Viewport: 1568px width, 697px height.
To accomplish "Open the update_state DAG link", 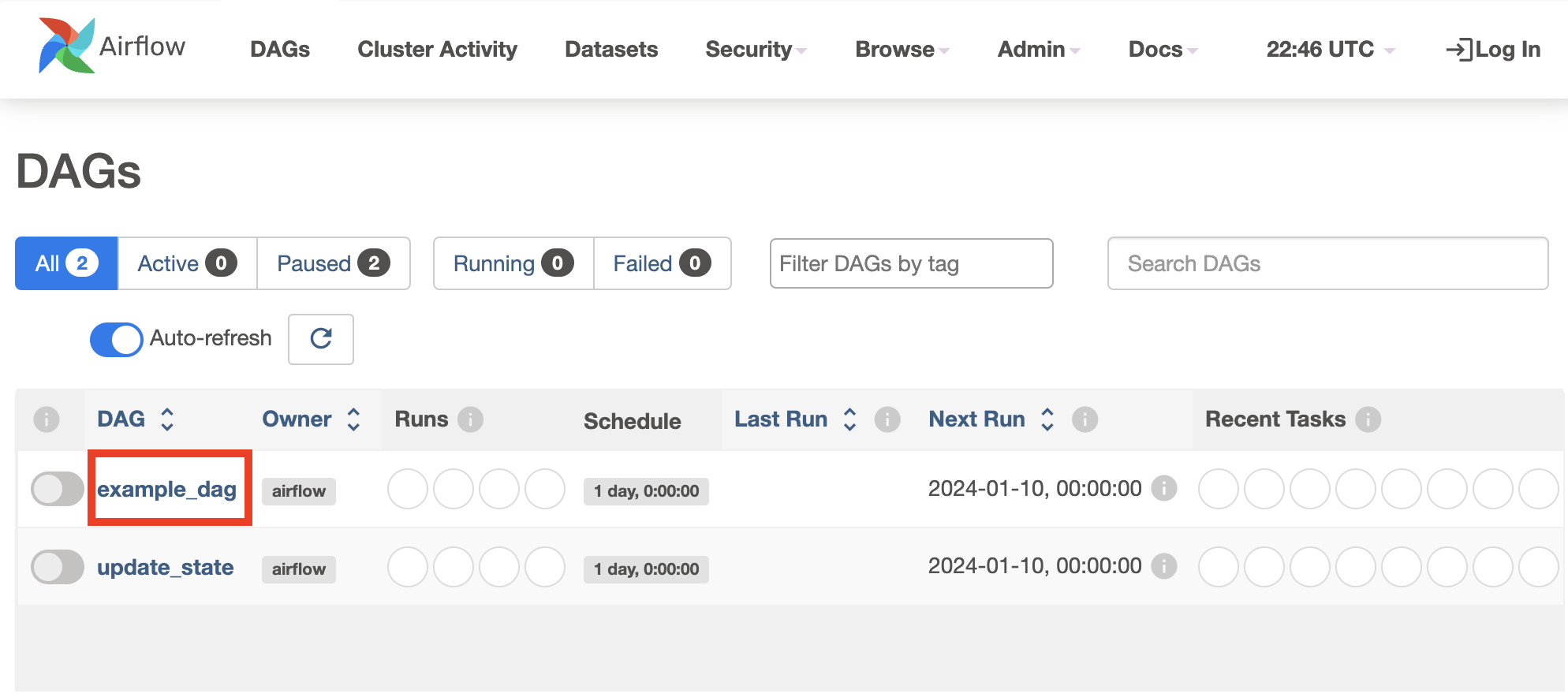I will (x=165, y=567).
